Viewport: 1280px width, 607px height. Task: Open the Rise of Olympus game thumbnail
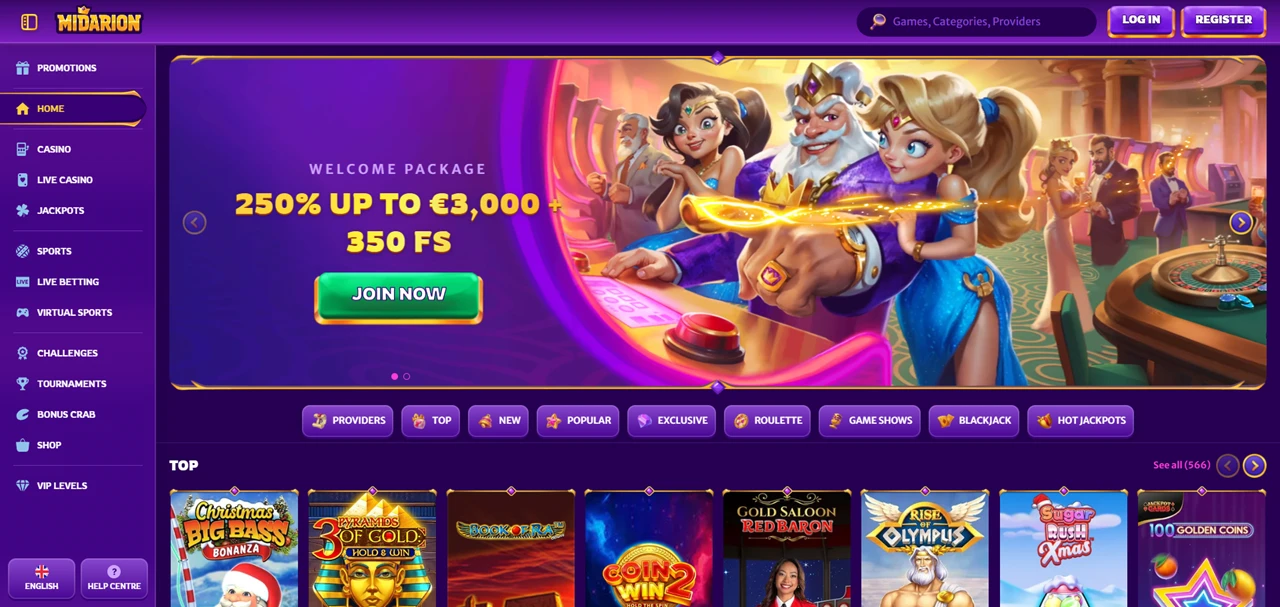925,549
